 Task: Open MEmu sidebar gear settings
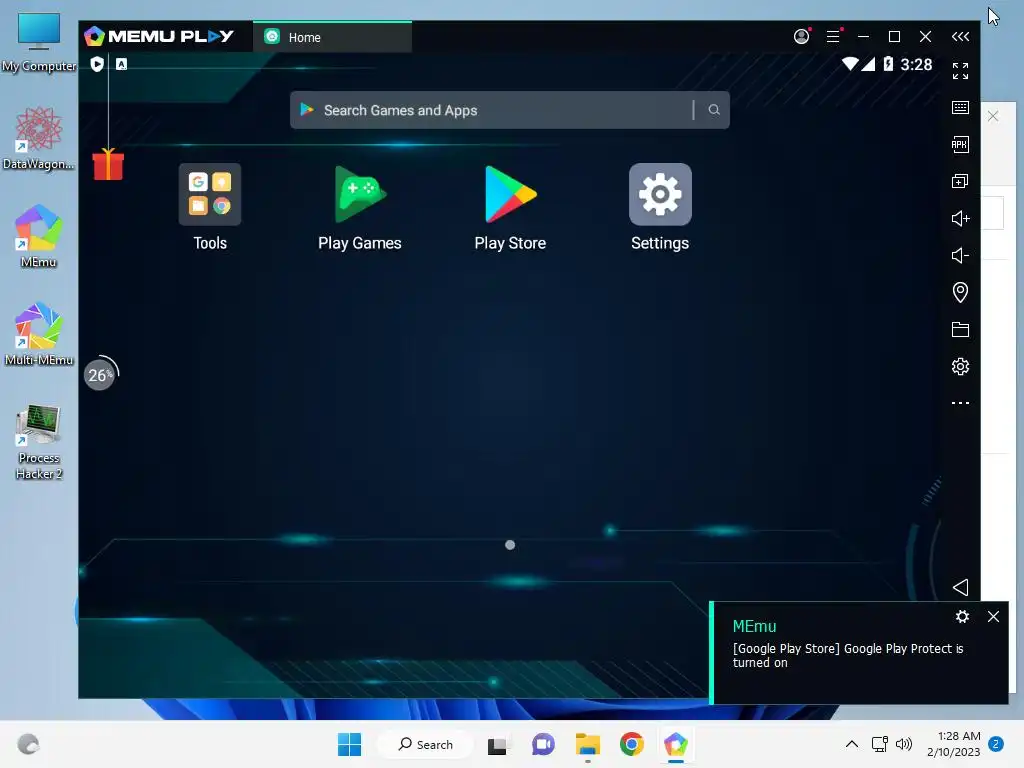click(x=960, y=366)
